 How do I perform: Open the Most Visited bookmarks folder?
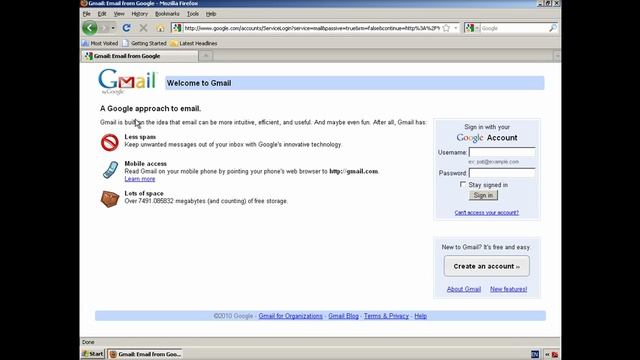100,43
